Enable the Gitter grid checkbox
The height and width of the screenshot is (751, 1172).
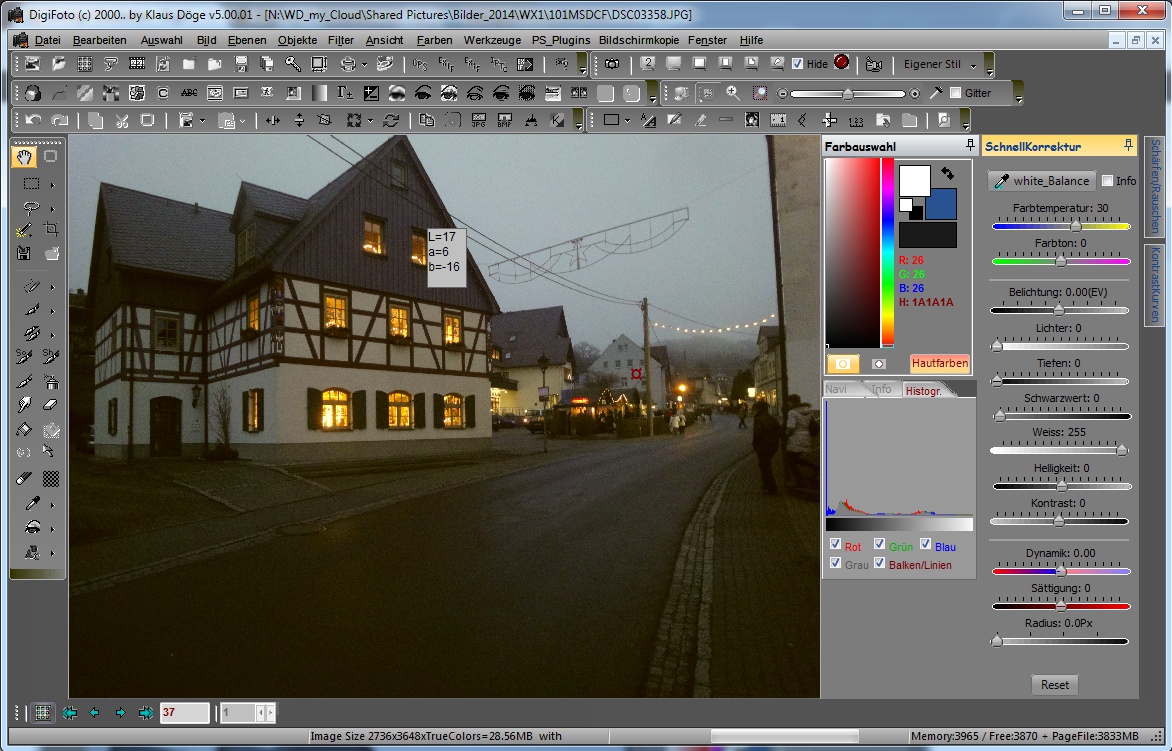click(955, 93)
